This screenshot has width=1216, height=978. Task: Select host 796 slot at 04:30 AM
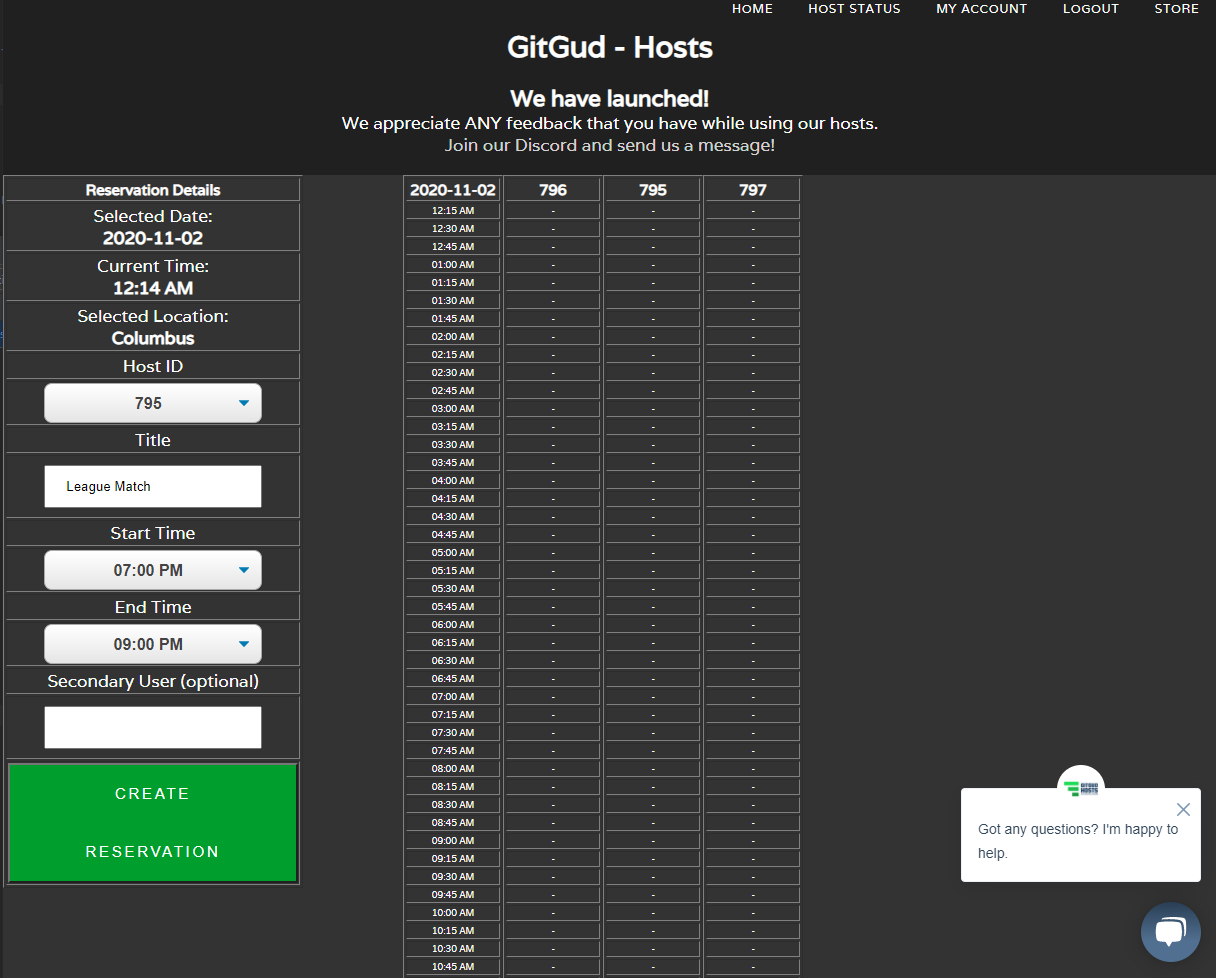point(552,516)
